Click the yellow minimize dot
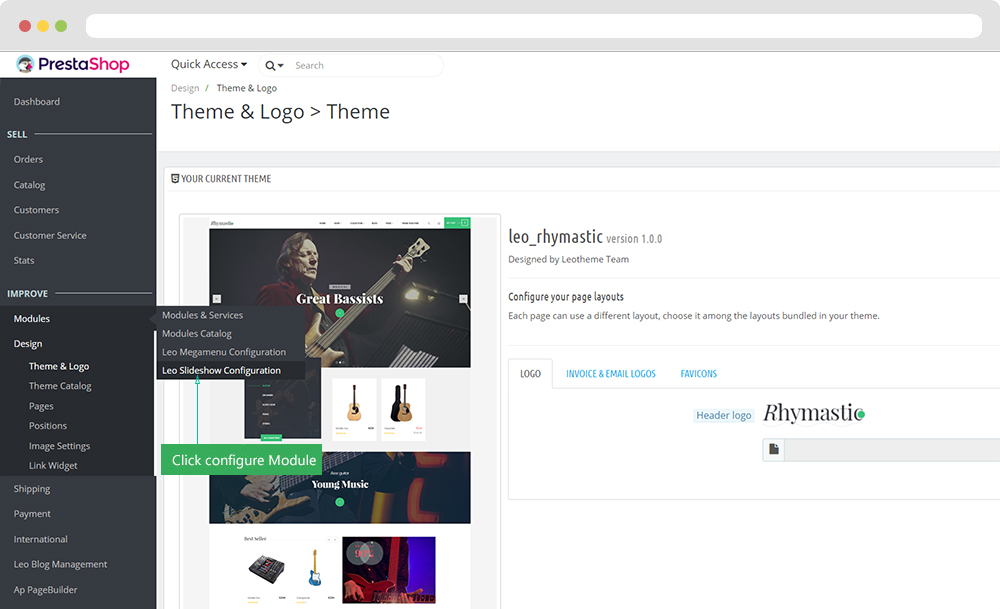This screenshot has height=609, width=1000. tap(43, 26)
